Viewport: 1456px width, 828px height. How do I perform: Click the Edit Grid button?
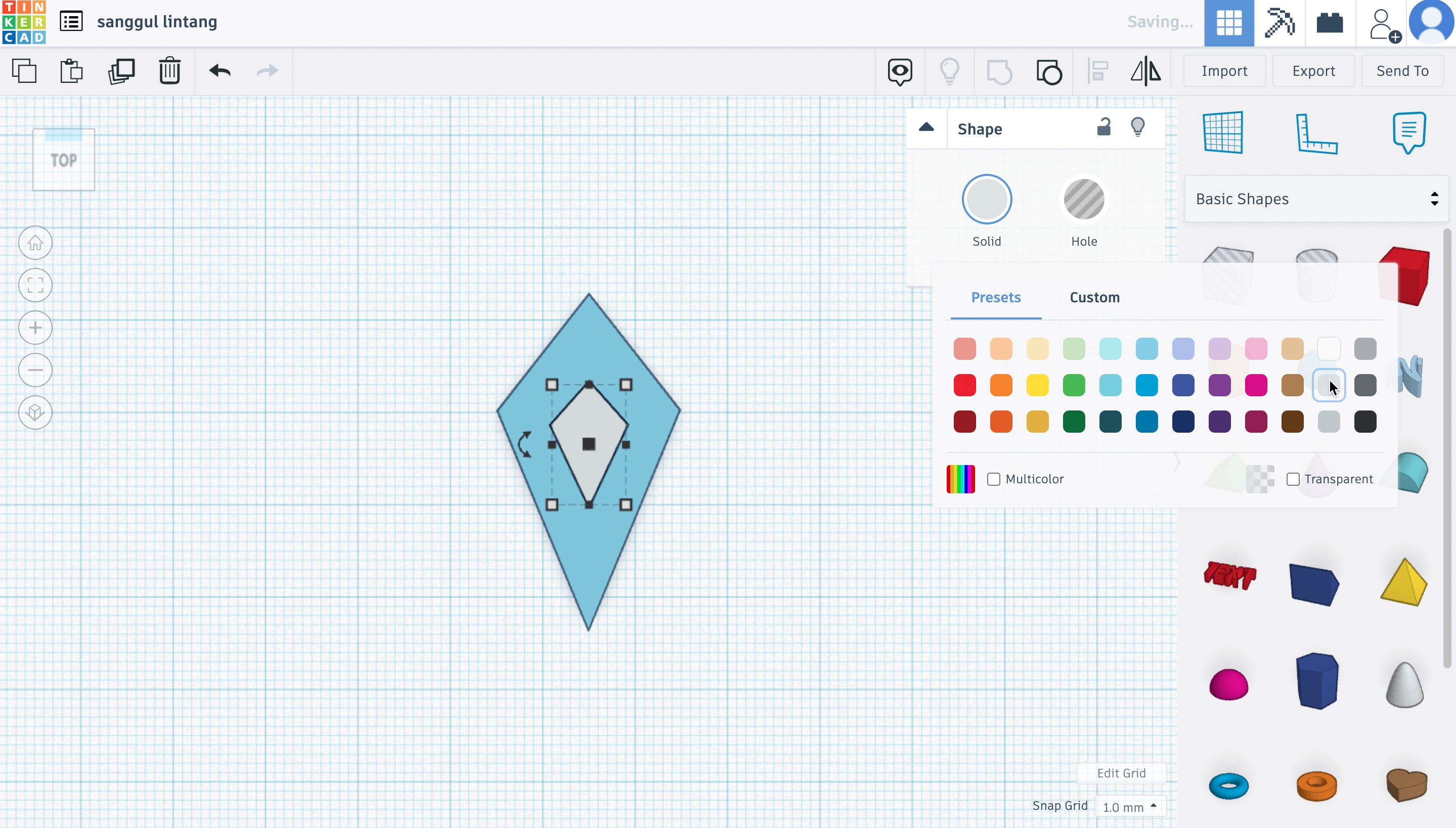[x=1121, y=773]
